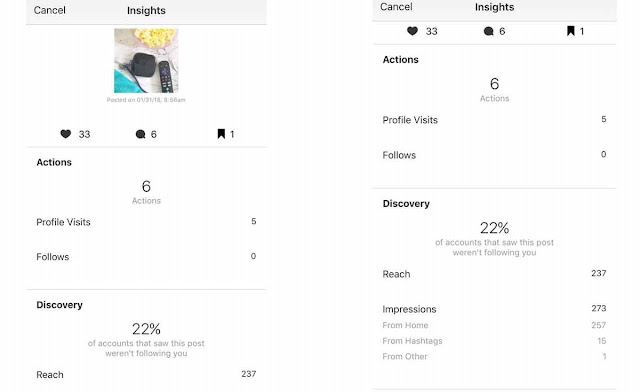Open the post thumbnail with Roku remote
This screenshot has width=640, height=392.
click(146, 60)
